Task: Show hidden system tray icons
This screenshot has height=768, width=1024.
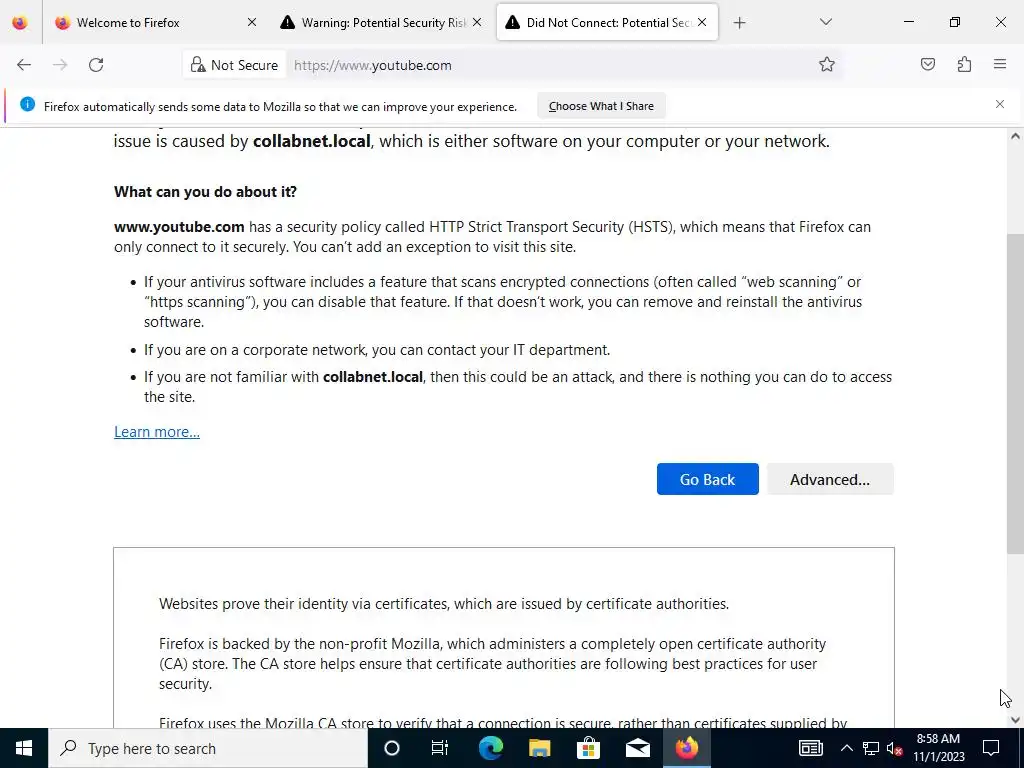Action: click(x=846, y=748)
